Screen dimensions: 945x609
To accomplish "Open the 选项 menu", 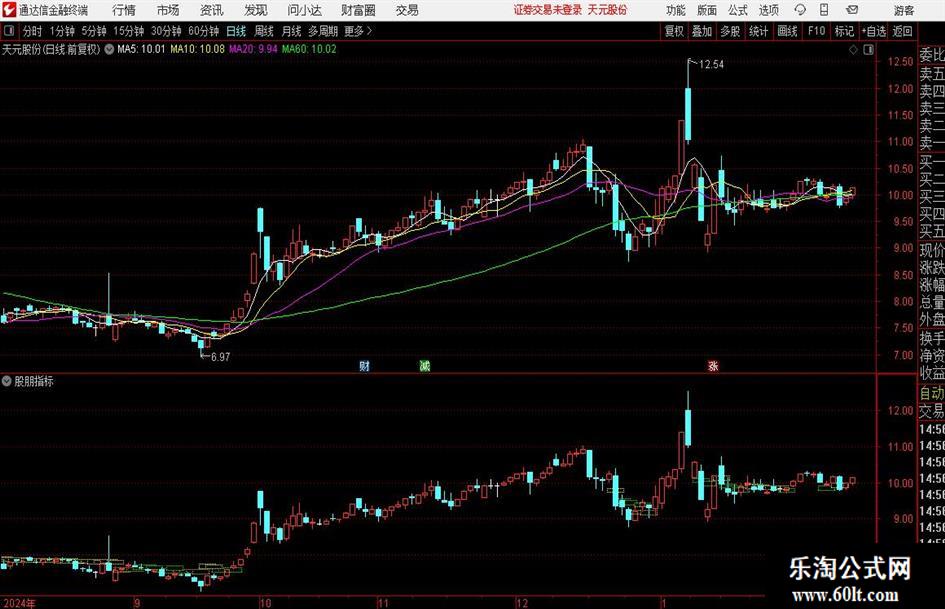I will 769,10.
